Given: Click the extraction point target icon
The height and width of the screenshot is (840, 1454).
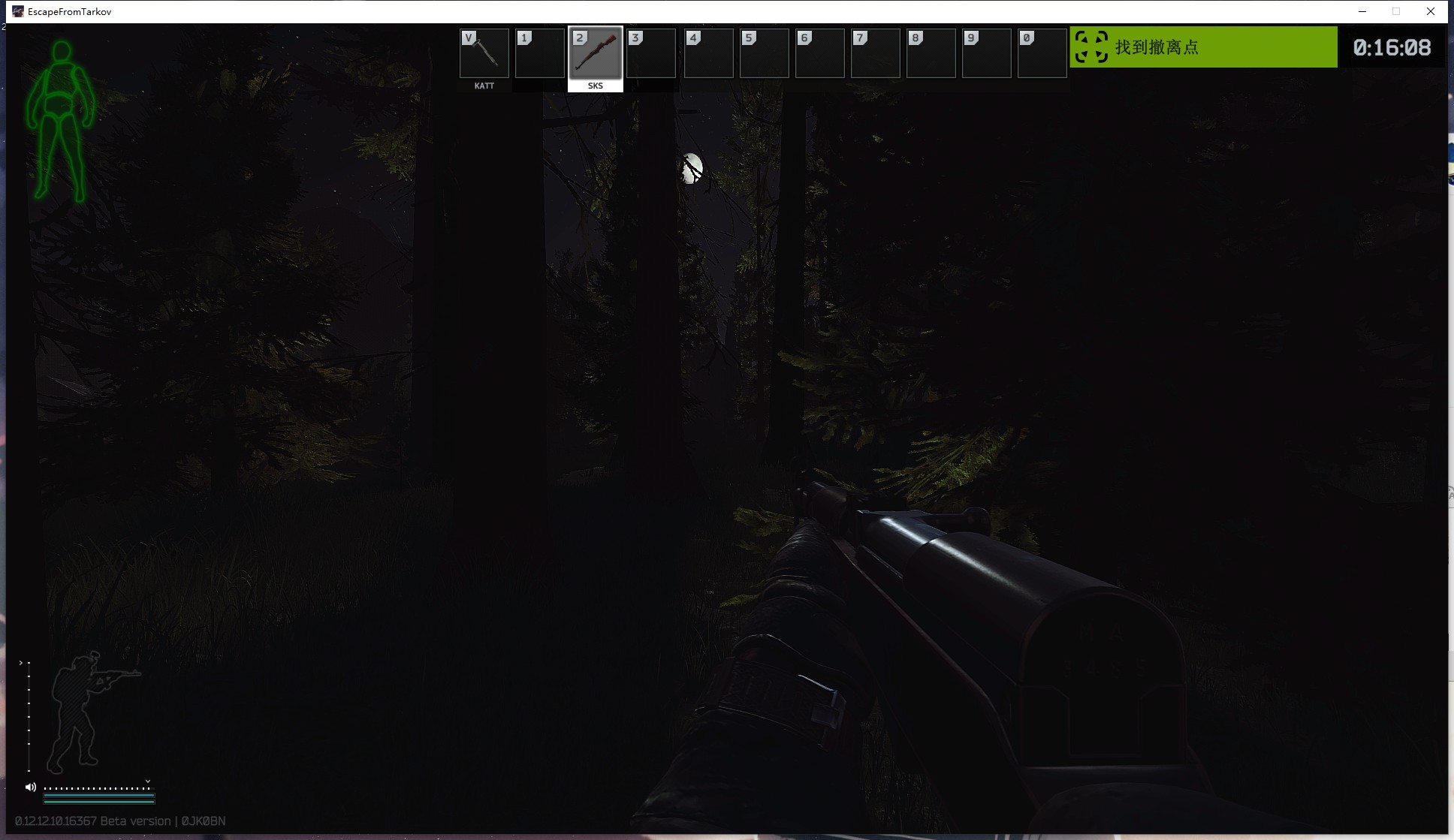Looking at the screenshot, I should coord(1091,47).
